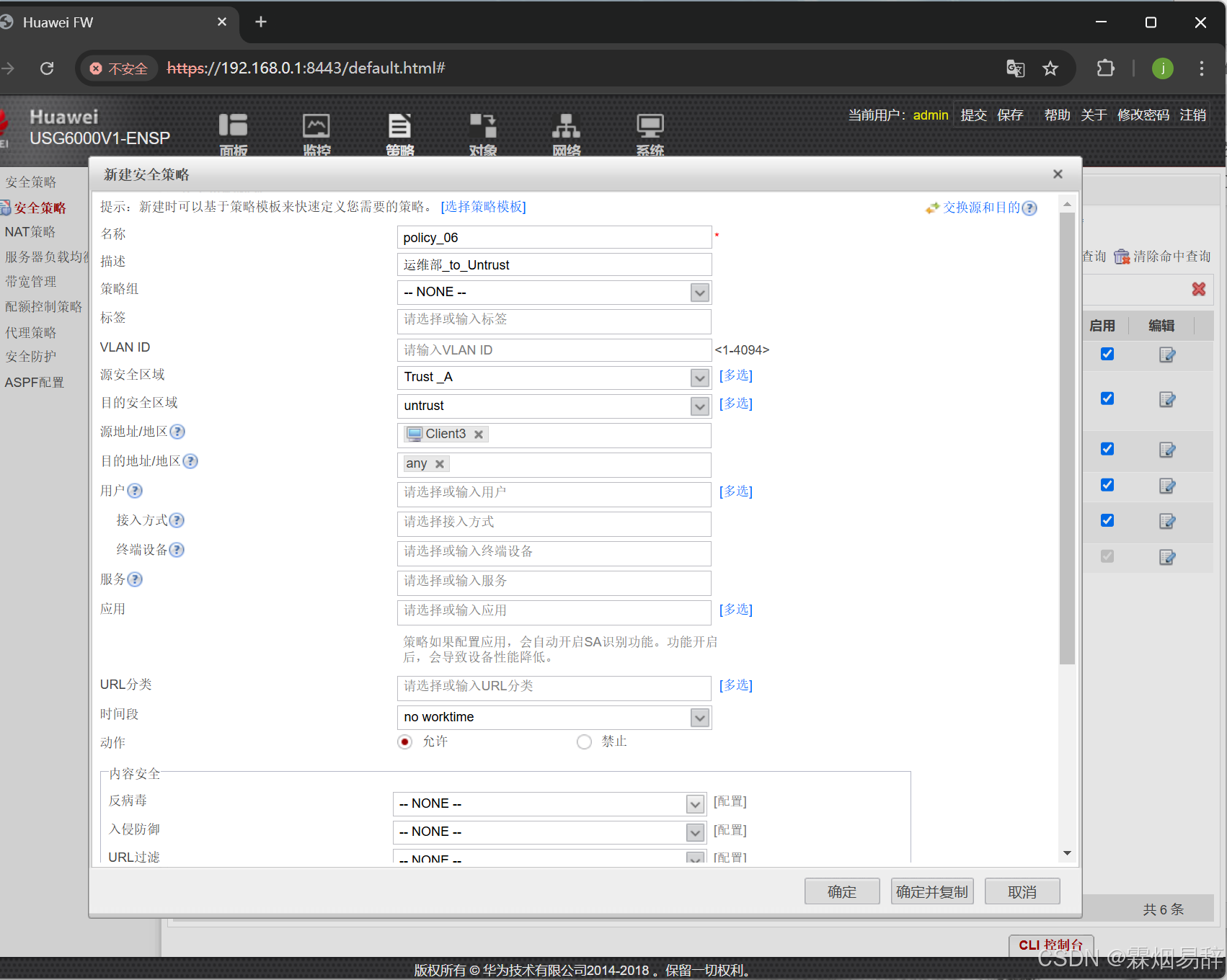Remove the any destination address tag
The width and height of the screenshot is (1227, 980).
[x=440, y=464]
